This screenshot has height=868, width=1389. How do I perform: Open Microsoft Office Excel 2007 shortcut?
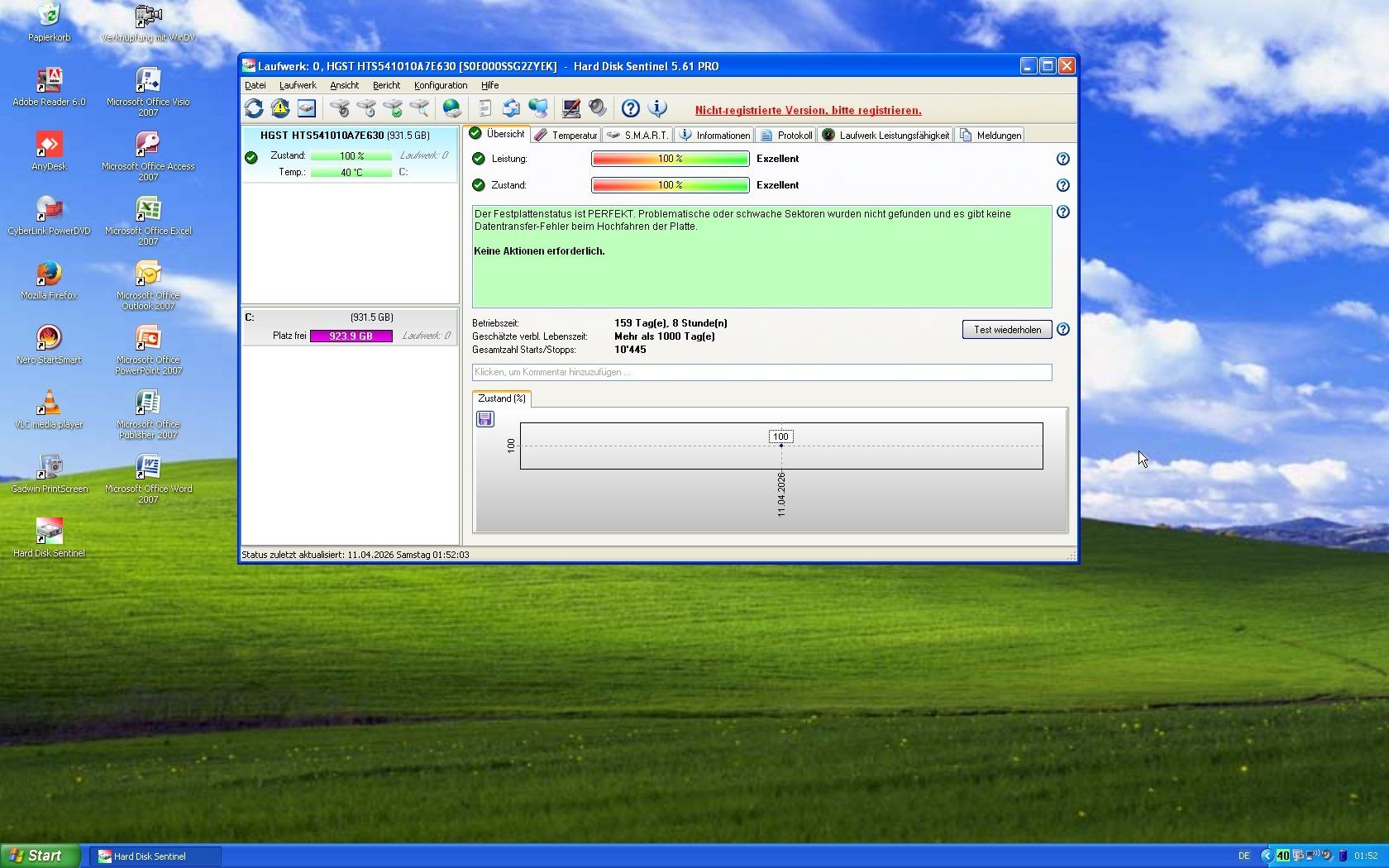click(x=148, y=220)
